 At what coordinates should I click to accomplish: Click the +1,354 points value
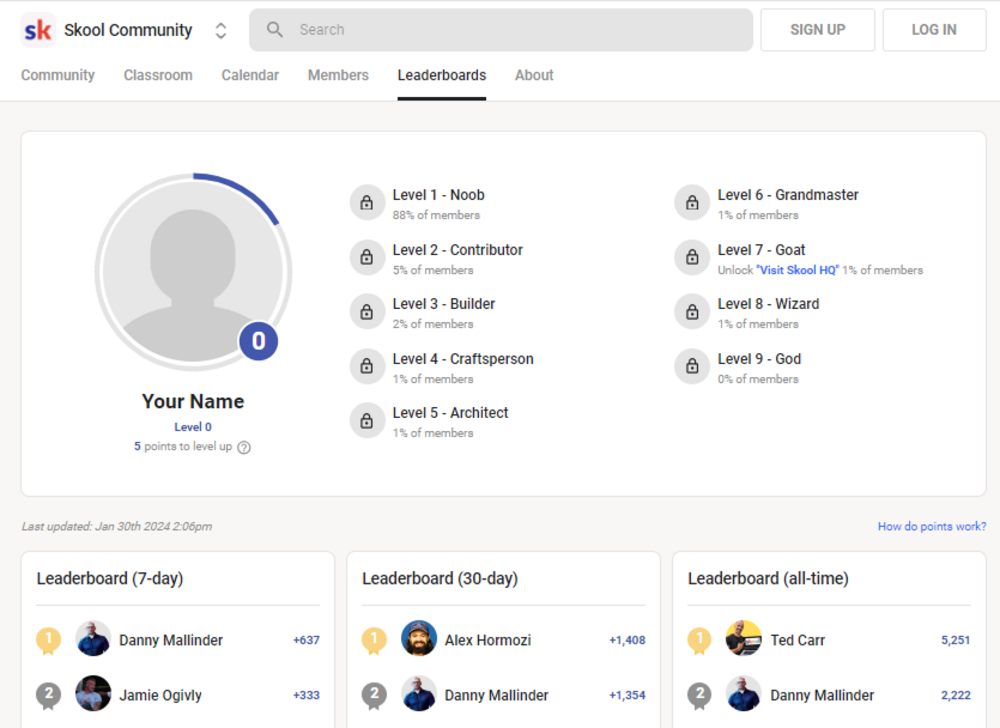coord(627,695)
